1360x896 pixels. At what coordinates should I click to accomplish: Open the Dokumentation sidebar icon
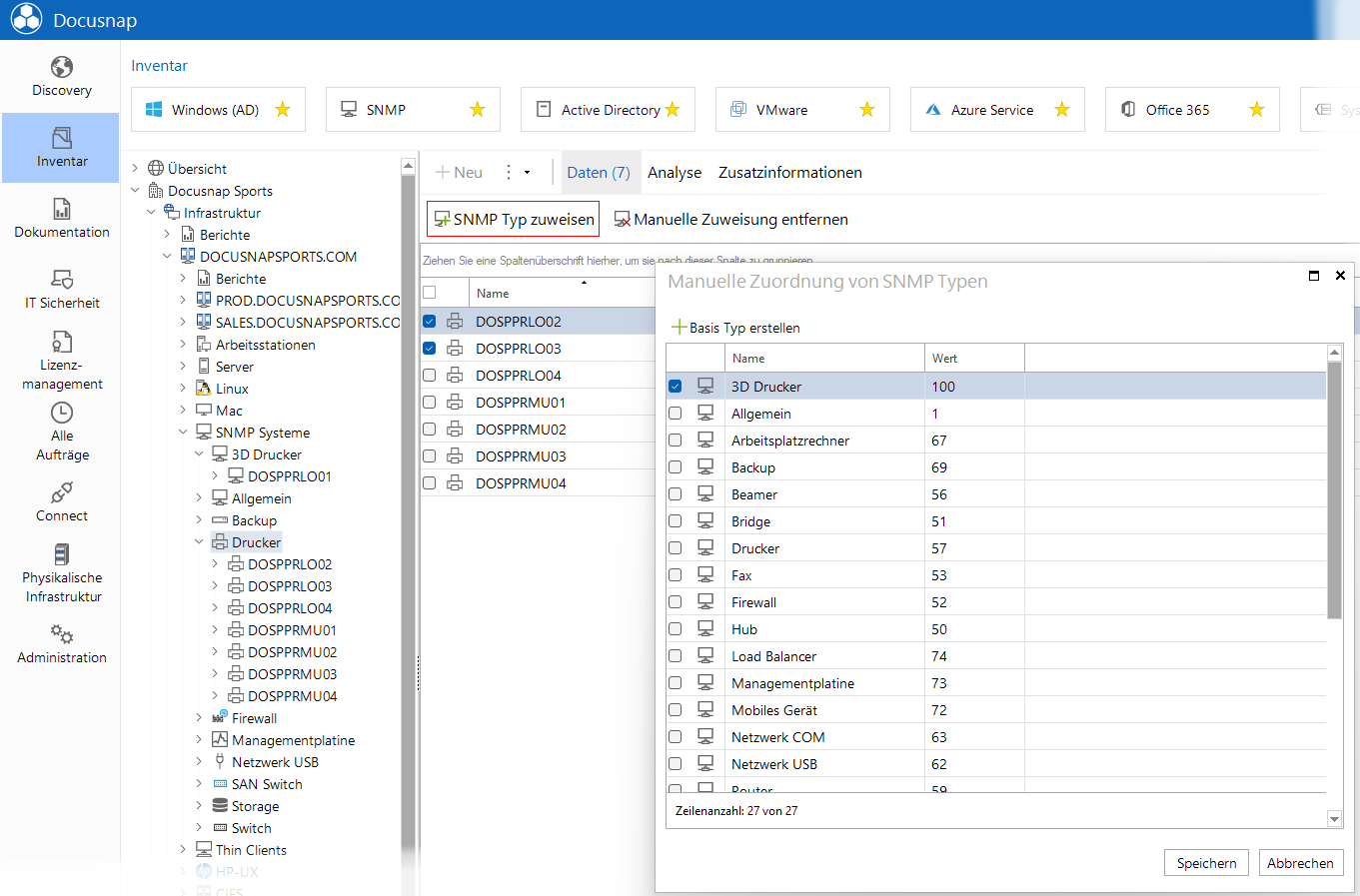click(x=62, y=209)
